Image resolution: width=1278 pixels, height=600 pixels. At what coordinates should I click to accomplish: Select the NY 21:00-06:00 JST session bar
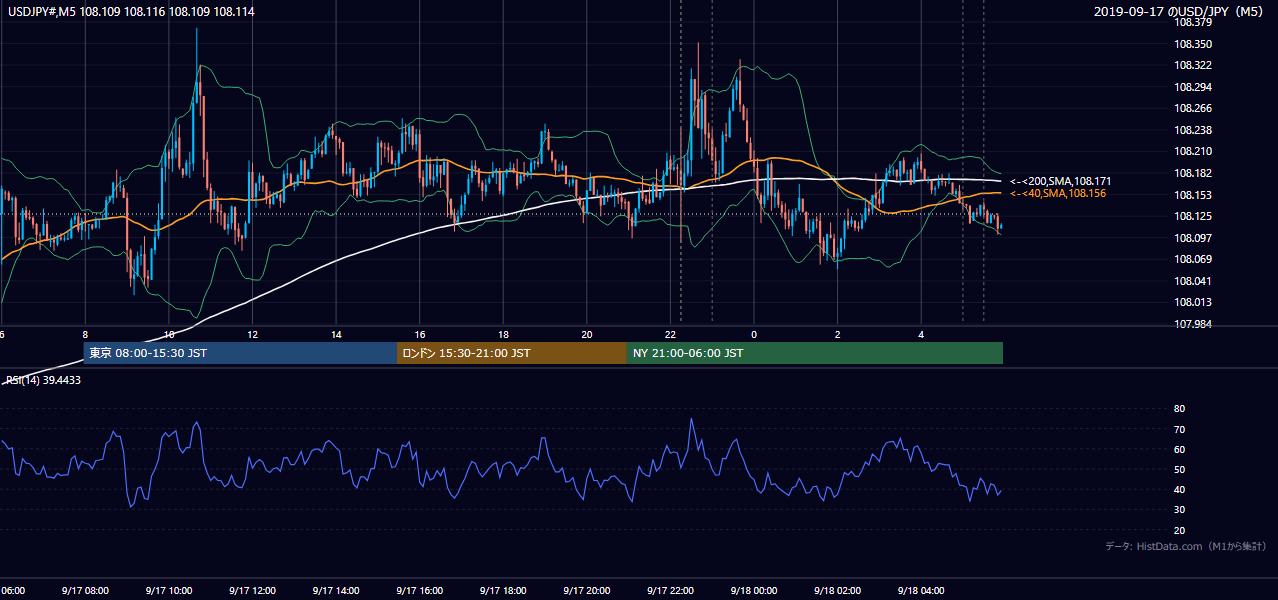[x=815, y=353]
